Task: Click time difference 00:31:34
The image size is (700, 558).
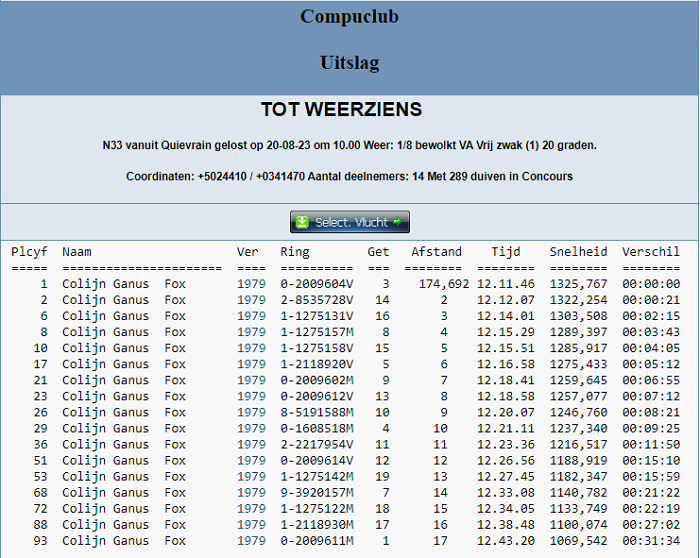Action: (x=651, y=541)
